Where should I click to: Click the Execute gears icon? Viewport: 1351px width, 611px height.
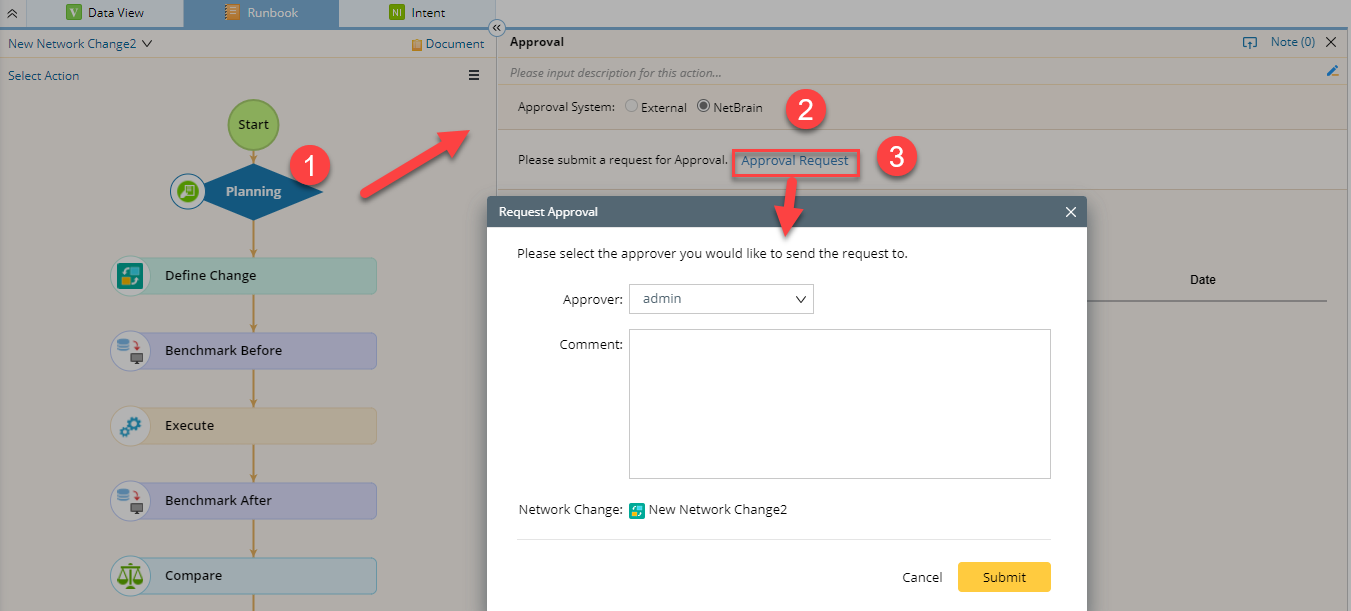click(x=129, y=426)
